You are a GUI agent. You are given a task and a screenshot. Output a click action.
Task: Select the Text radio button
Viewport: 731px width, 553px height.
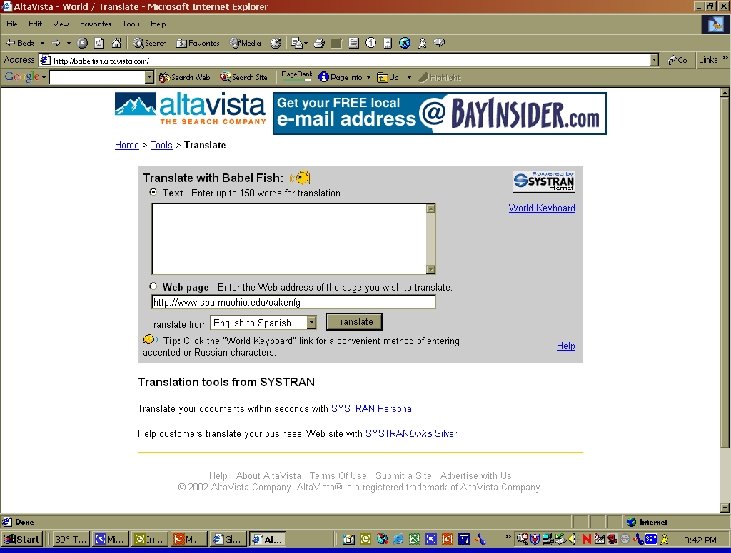153,192
